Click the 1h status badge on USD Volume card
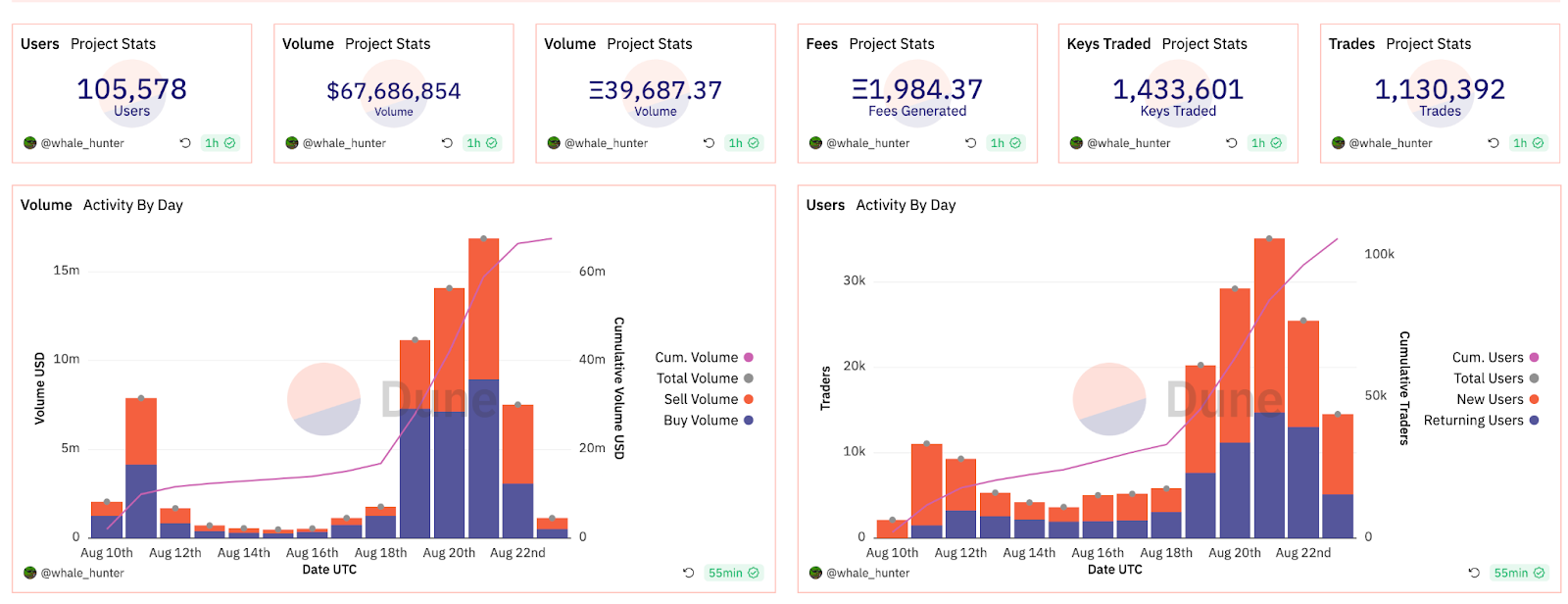Viewport: 1568px width, 604px height. [x=481, y=143]
